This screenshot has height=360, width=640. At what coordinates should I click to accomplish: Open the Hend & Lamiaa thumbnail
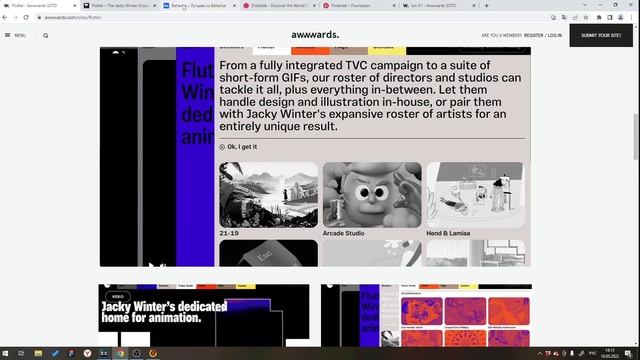[476, 195]
